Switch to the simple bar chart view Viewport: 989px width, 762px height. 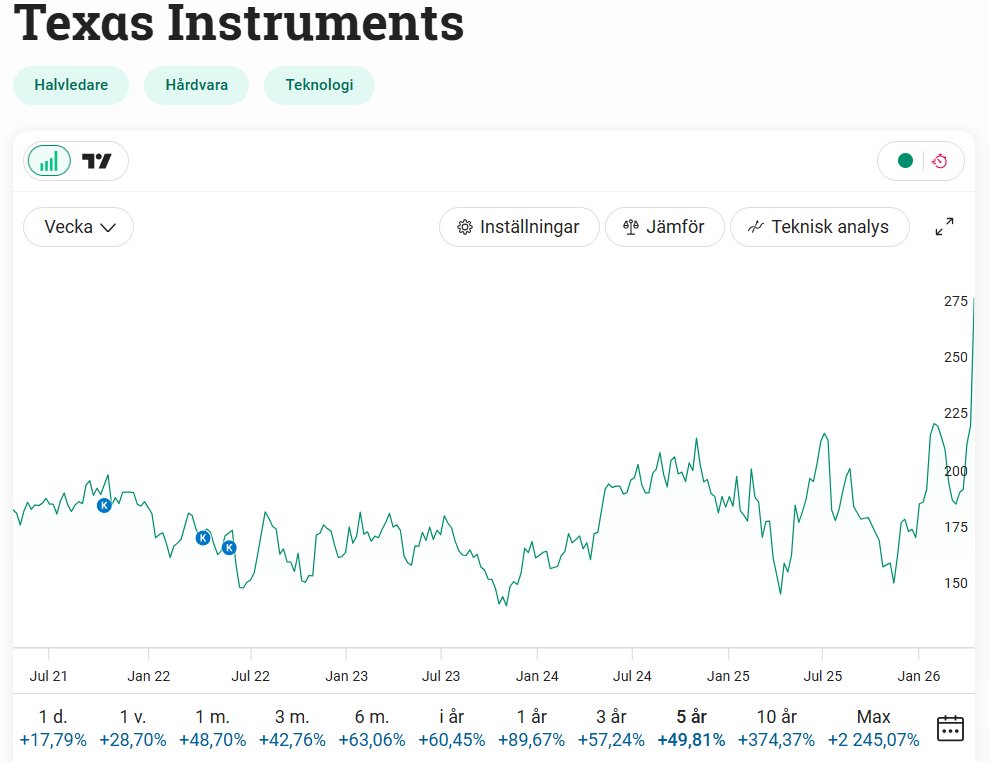[49, 161]
